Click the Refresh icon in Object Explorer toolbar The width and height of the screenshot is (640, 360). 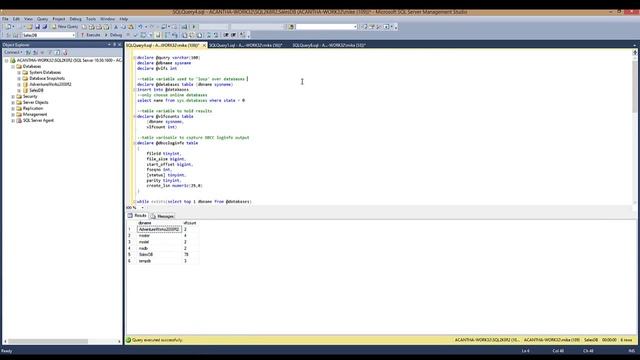(x=57, y=52)
